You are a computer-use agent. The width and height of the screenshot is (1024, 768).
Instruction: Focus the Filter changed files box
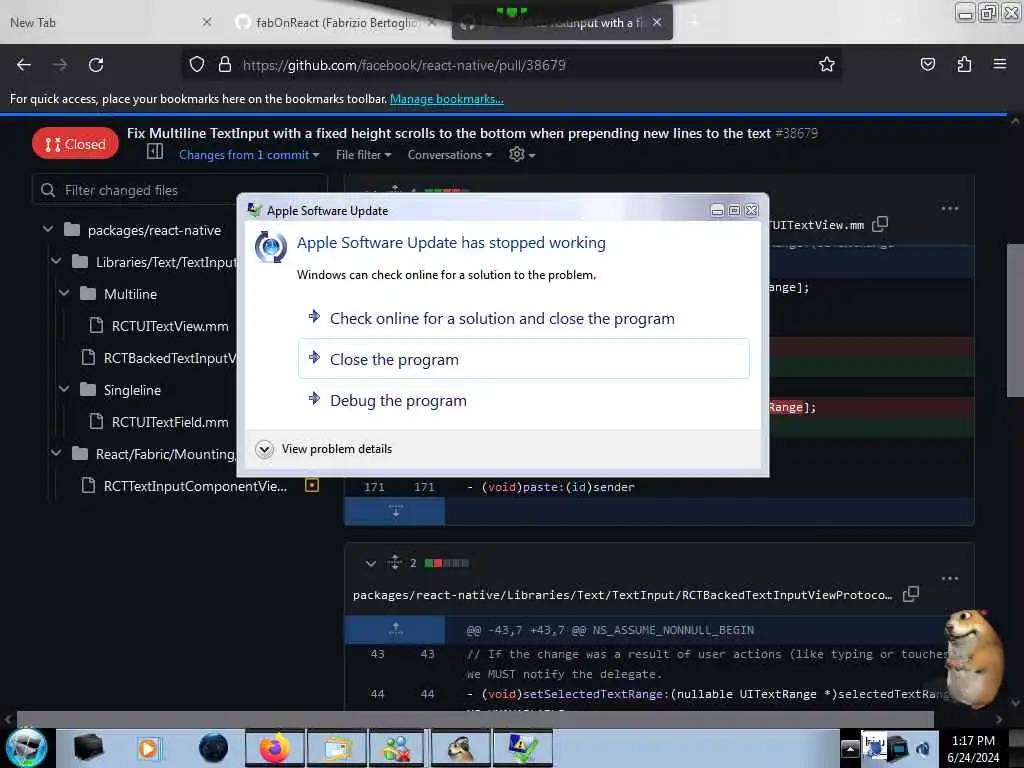click(180, 190)
